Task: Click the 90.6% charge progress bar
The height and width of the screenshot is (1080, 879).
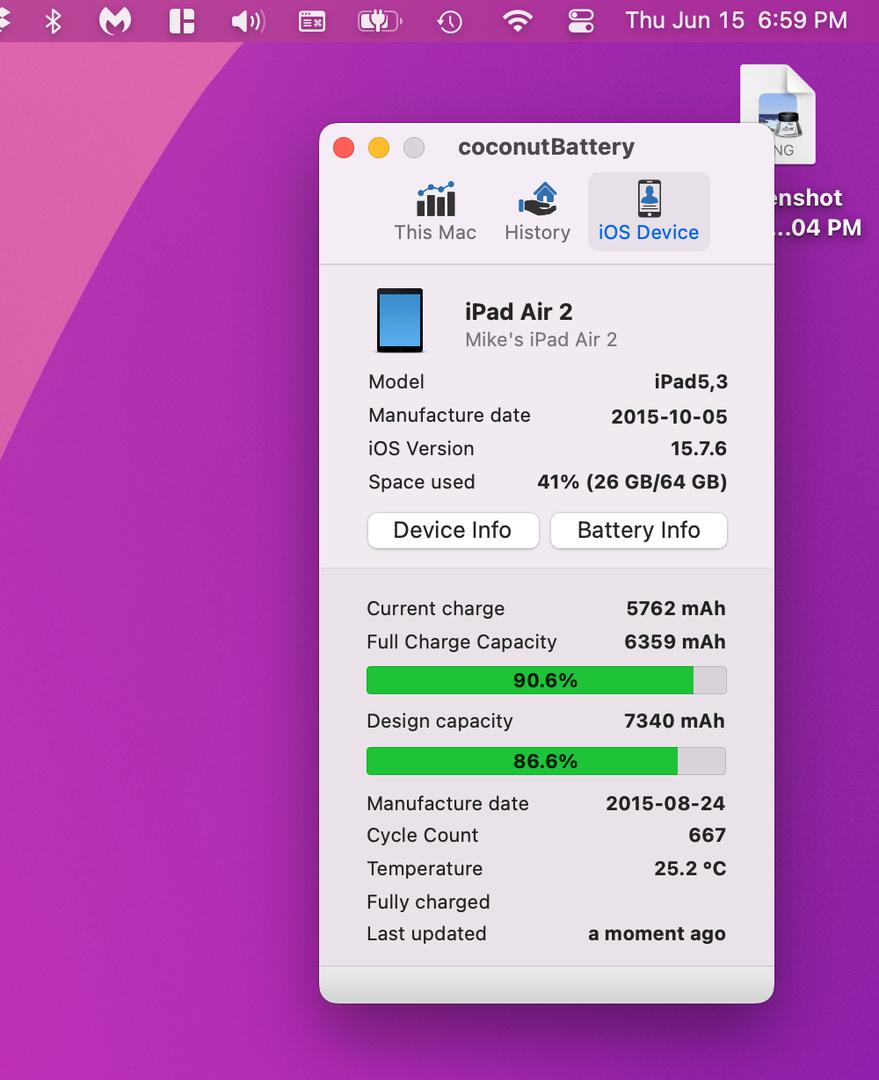Action: (546, 680)
